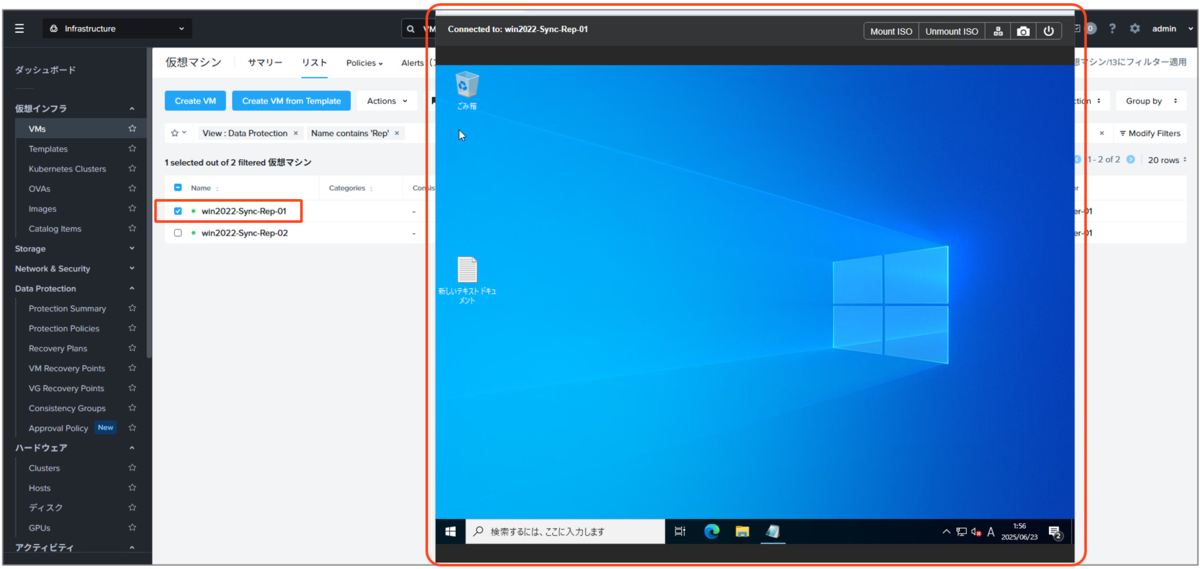Screen dimensions: 1200x569
Task: Open the Infrastructure app switcher dropdown
Action: 117,29
